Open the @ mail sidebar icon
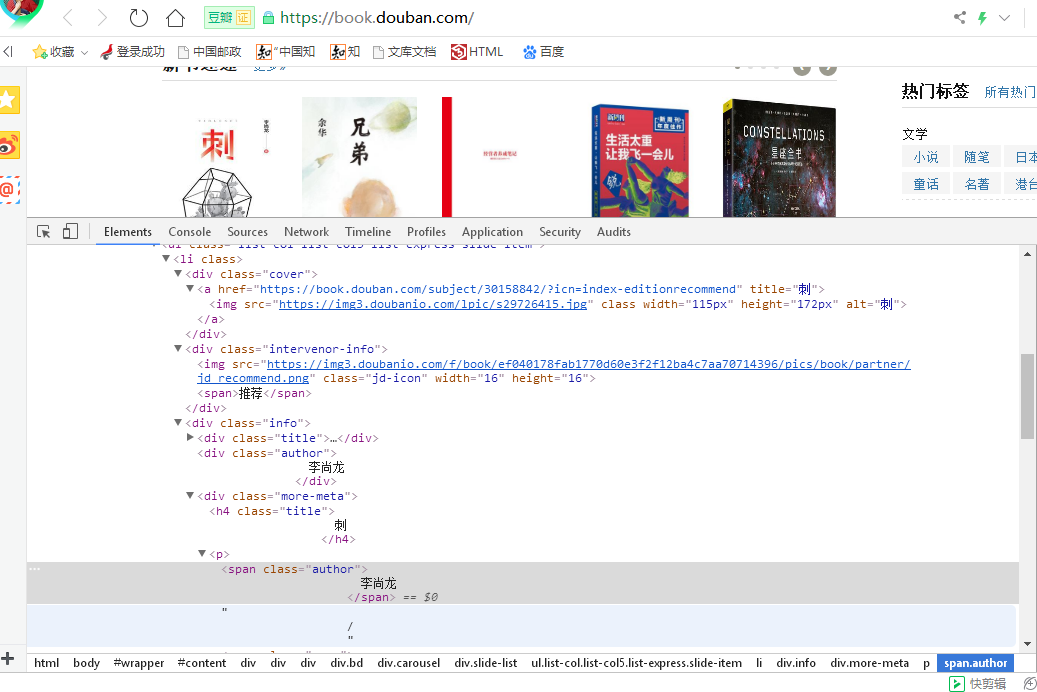Screen dimensions: 1037x692 pyautogui.click(x=8, y=190)
